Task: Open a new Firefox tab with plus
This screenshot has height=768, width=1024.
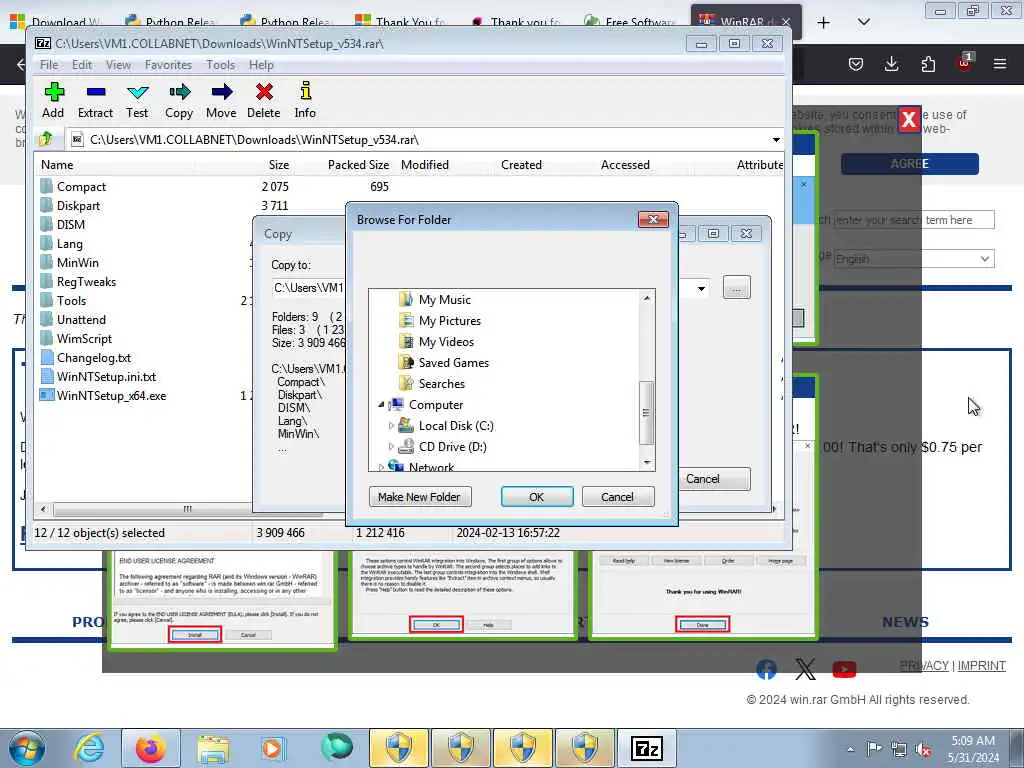Action: coord(824,23)
